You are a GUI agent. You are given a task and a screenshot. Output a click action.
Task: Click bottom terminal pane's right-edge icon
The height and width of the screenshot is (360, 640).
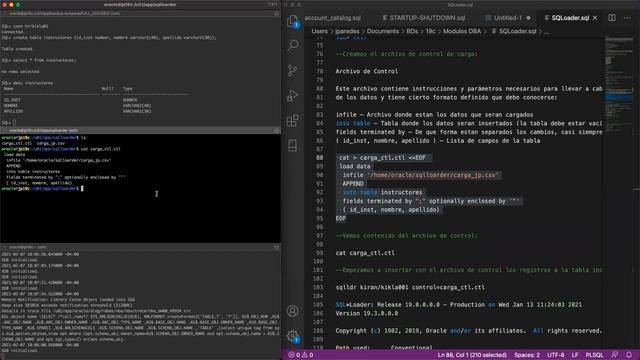[276, 247]
